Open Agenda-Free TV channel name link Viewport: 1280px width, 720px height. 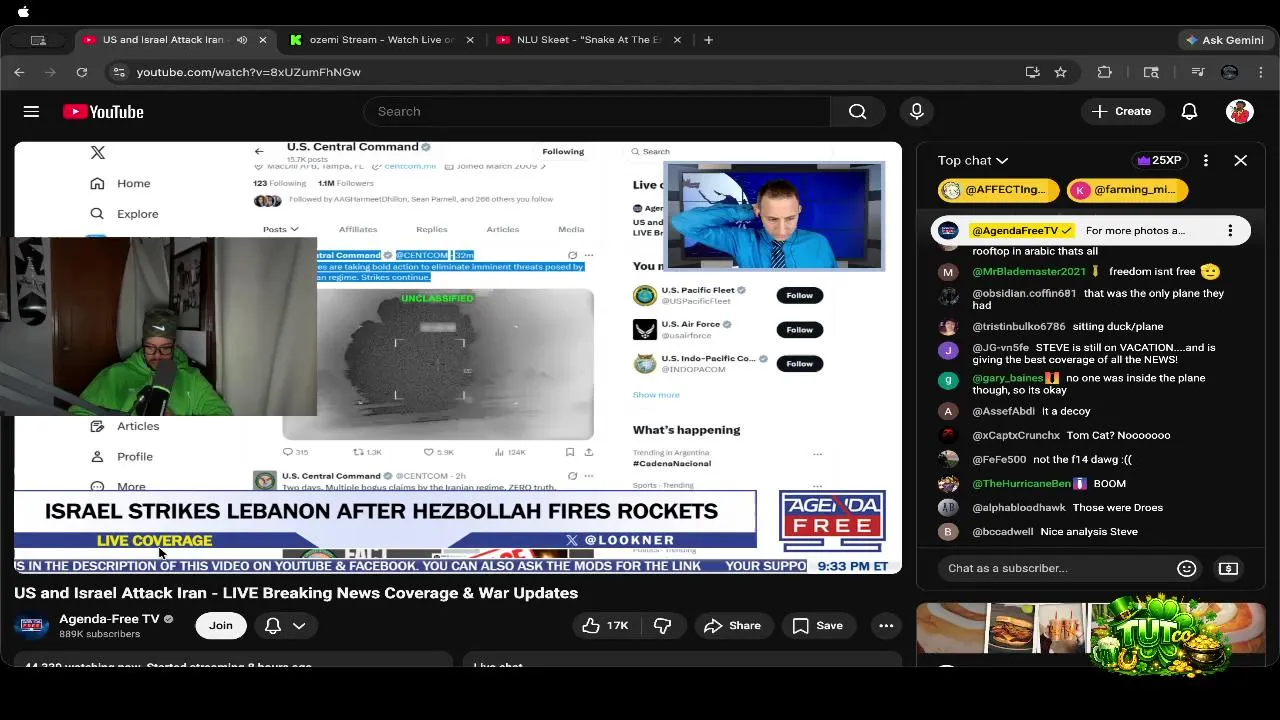[x=109, y=619]
